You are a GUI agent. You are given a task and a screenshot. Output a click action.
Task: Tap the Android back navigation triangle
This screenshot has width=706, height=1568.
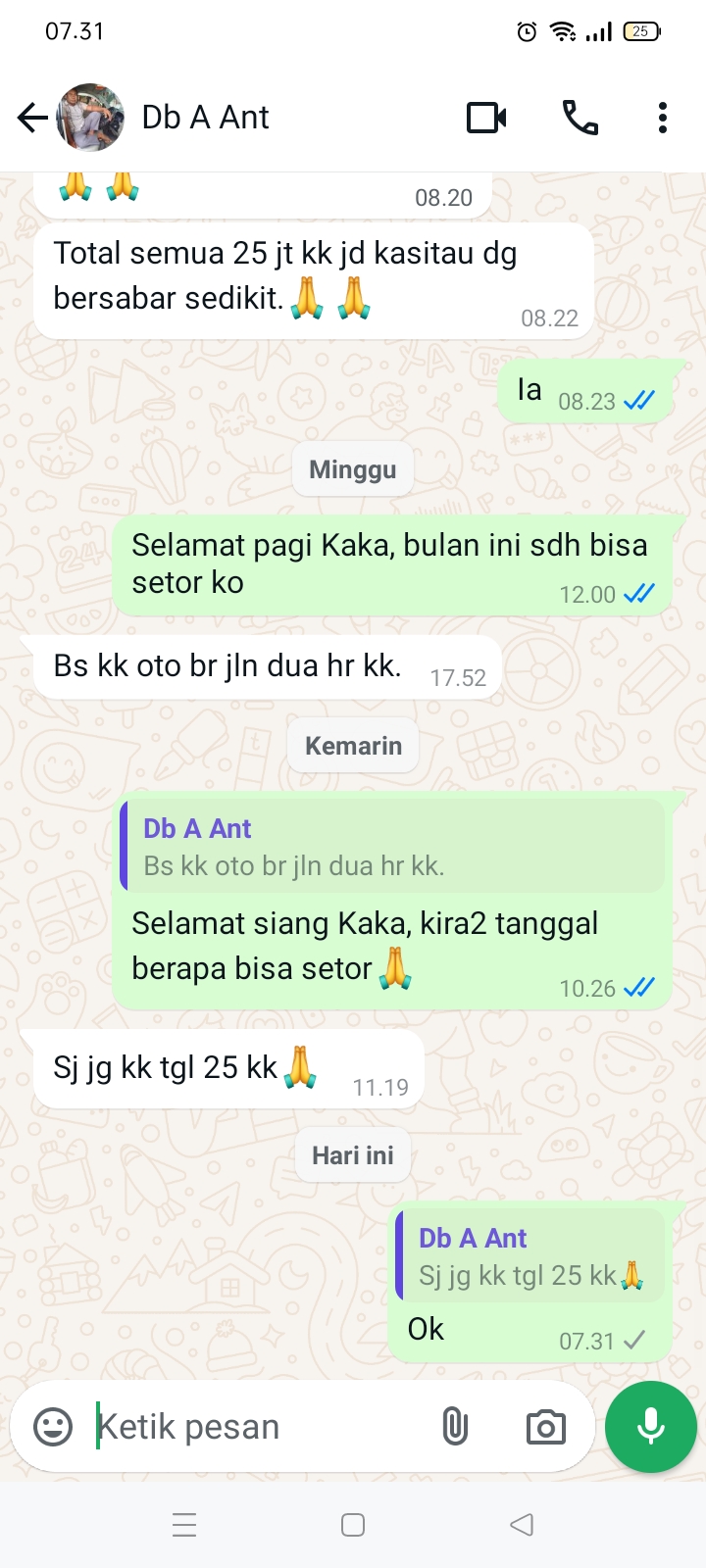[522, 1525]
